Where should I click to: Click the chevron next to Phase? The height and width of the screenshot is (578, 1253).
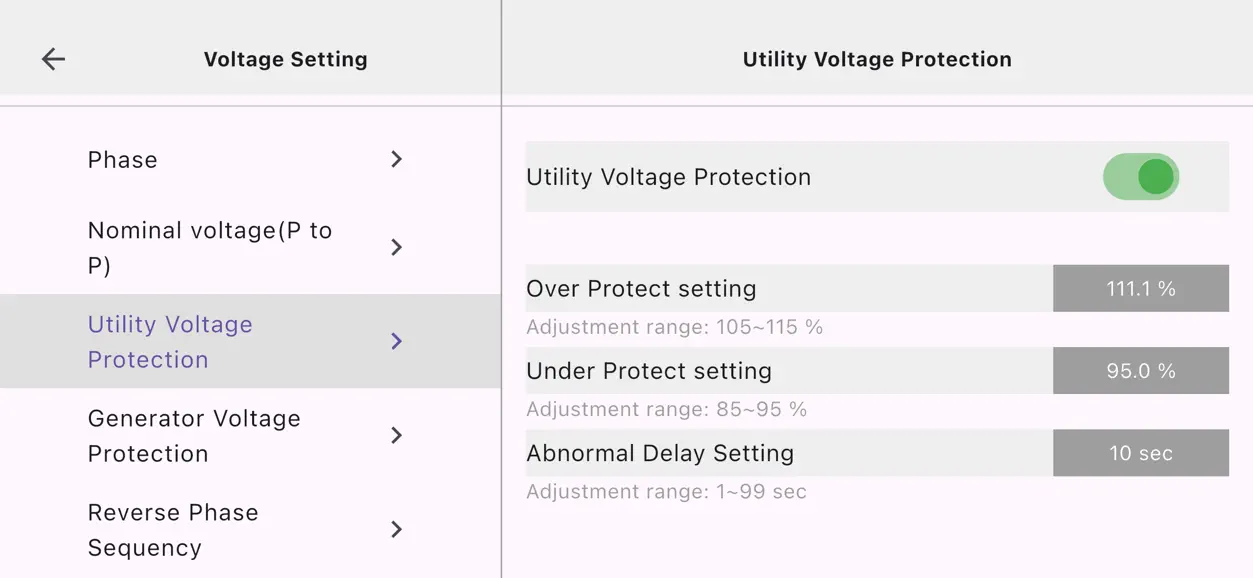pyautogui.click(x=397, y=159)
